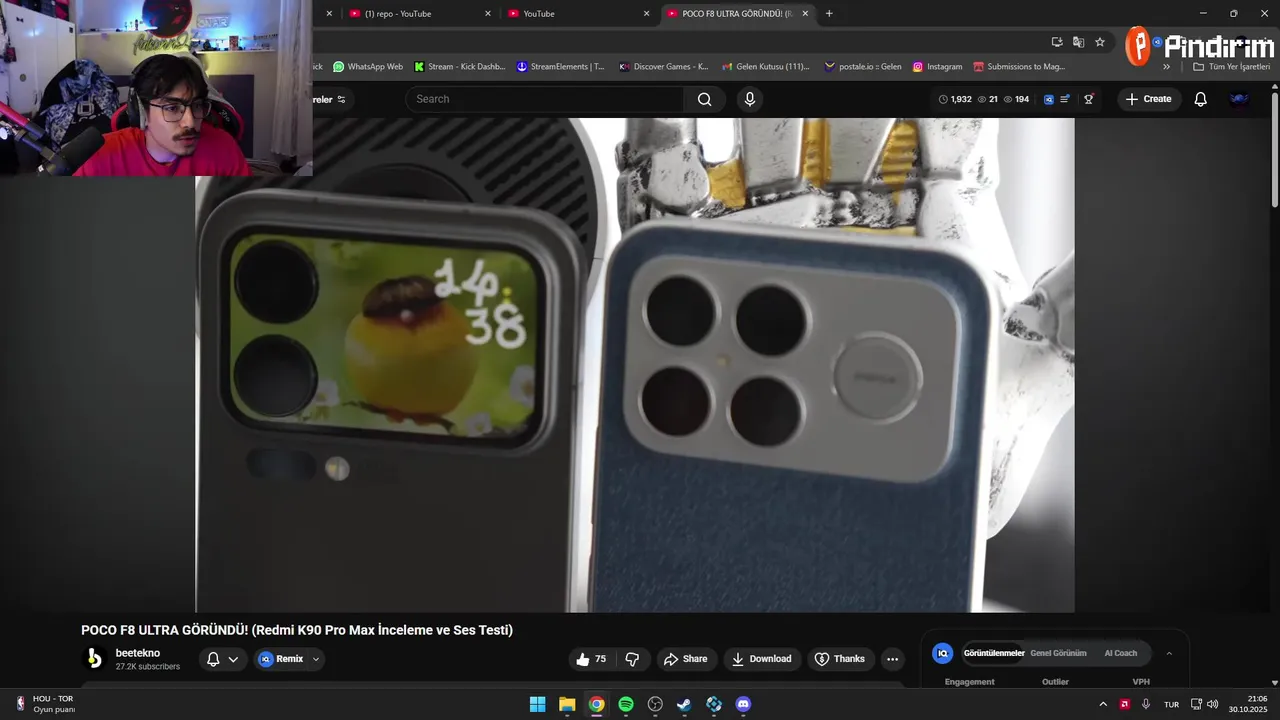The image size is (1280, 720).
Task: Select the Genel Görünüm tab
Action: pos(1058,653)
